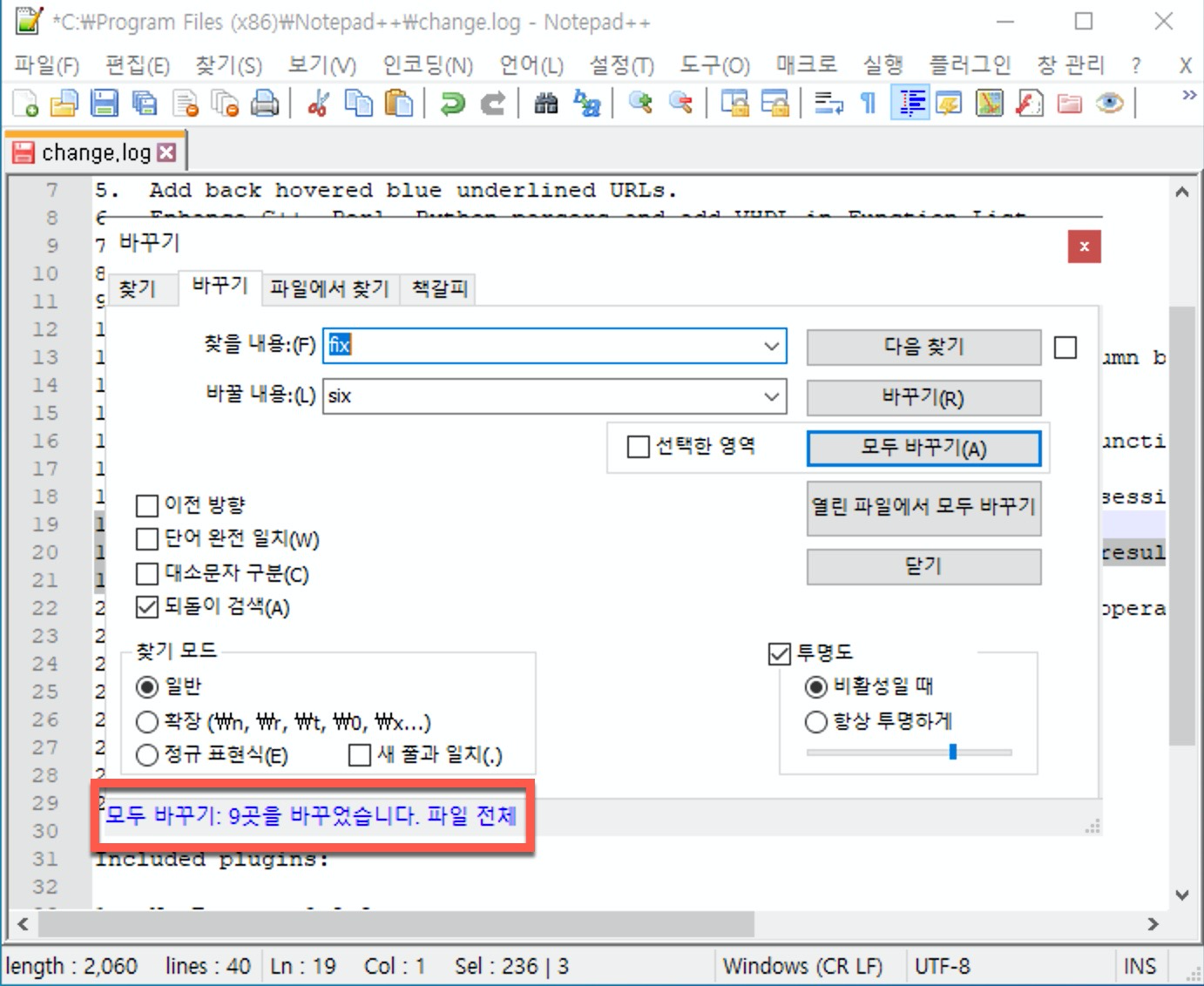Open the Function List toolbar icon
Image resolution: width=1204 pixels, height=986 pixels.
1029,104
